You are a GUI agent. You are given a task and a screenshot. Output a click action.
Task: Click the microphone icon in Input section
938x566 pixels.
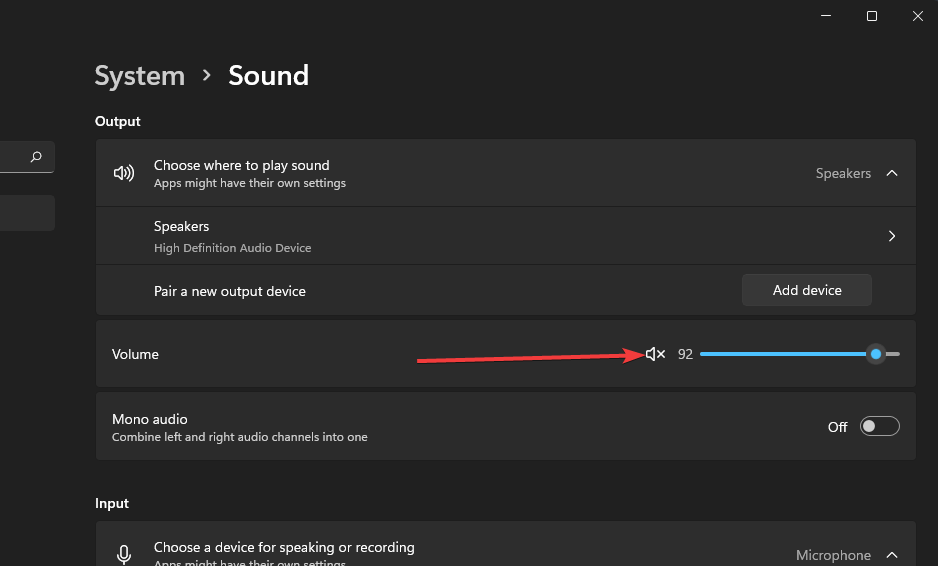click(x=123, y=554)
